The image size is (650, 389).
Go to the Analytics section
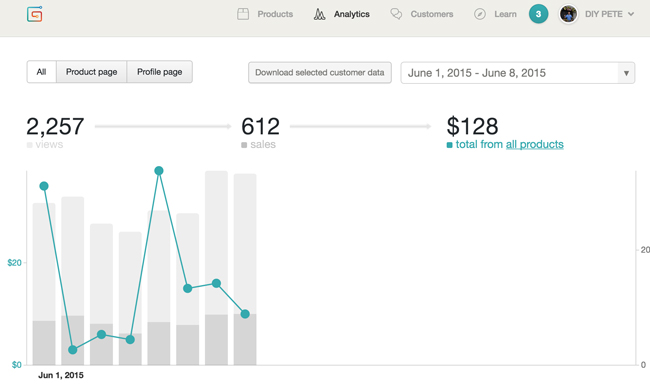pyautogui.click(x=352, y=14)
